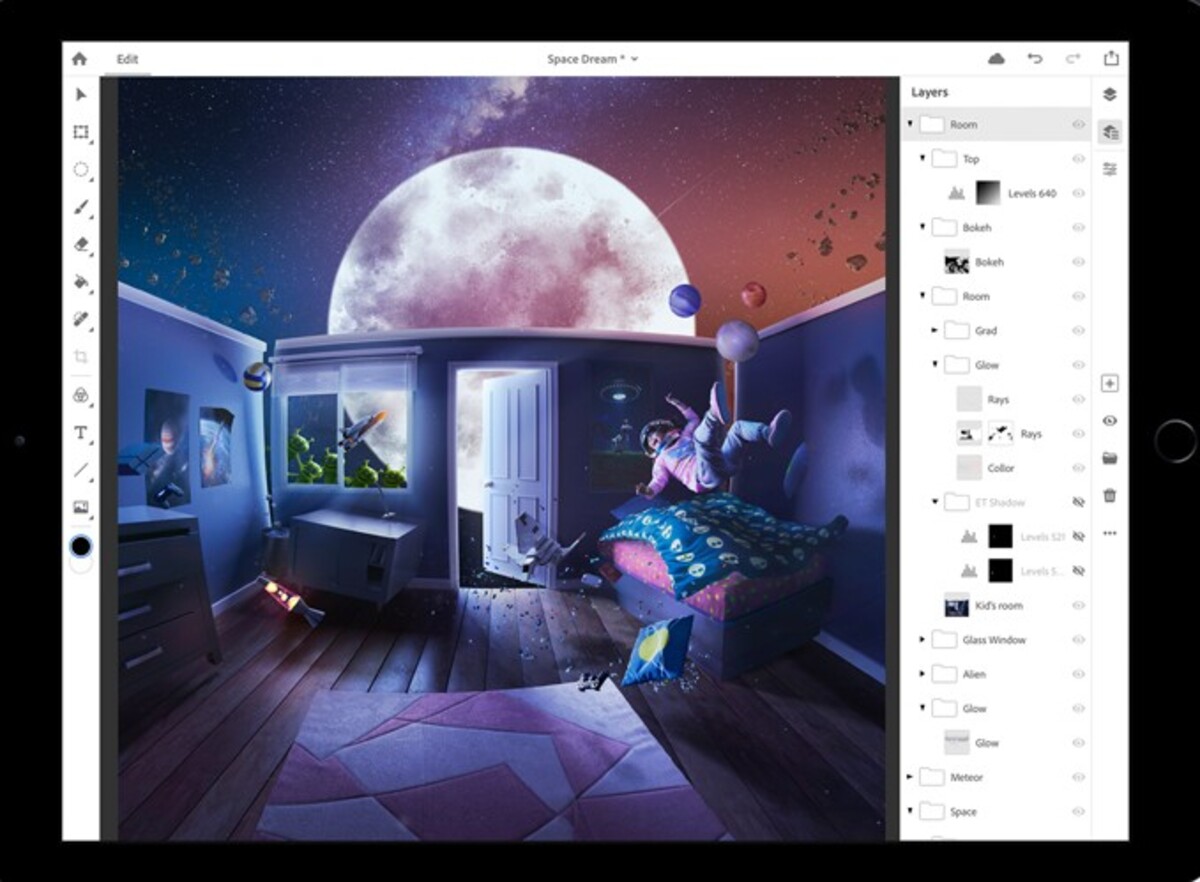Switch to the Edit tab
Viewport: 1200px width, 882px height.
click(x=126, y=59)
